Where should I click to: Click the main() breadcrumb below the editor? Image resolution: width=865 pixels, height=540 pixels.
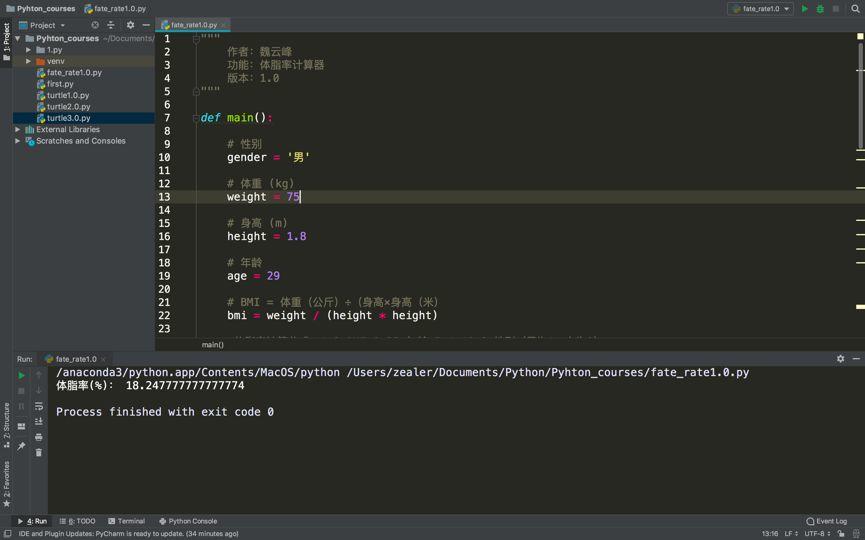(212, 344)
